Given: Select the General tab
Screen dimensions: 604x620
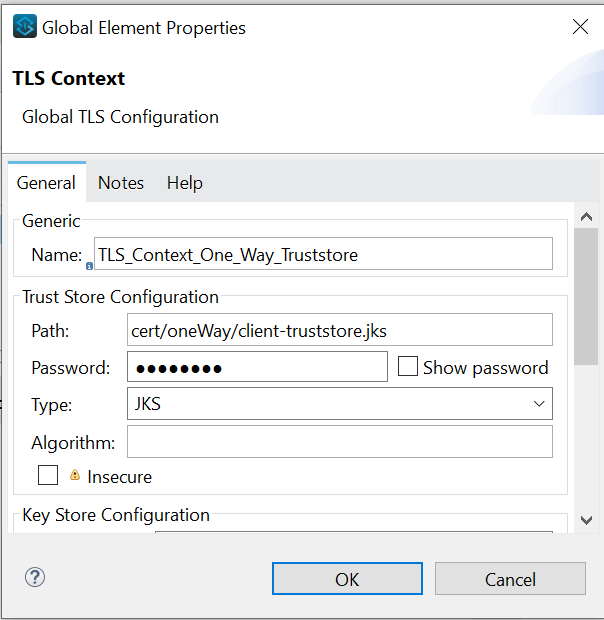Looking at the screenshot, I should [x=46, y=182].
